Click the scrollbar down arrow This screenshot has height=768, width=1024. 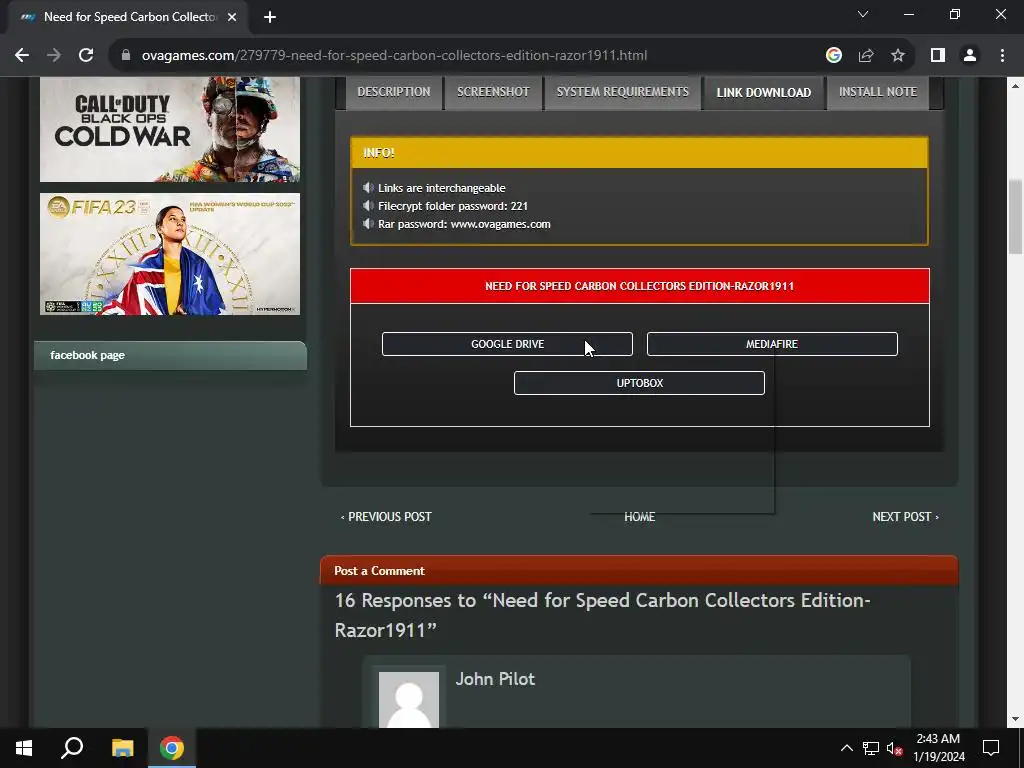(x=1016, y=720)
